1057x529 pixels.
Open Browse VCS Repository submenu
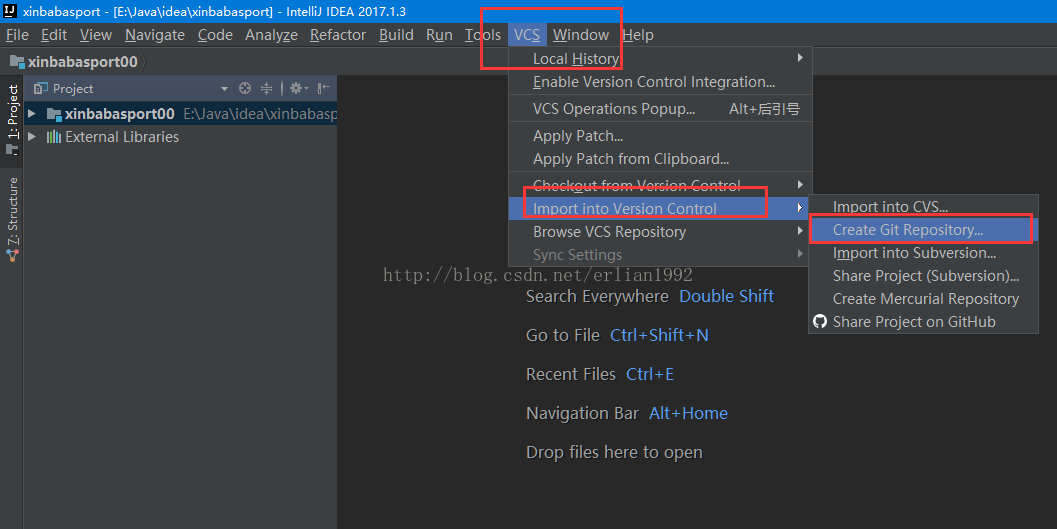coord(660,232)
